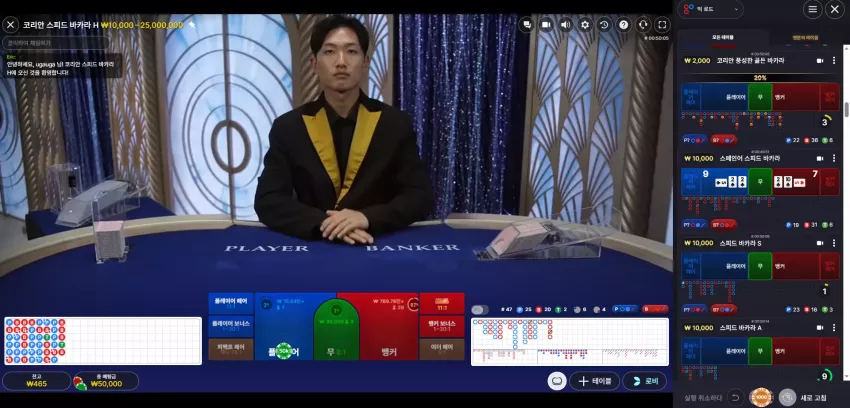Bet on 플레이어 in 스피드 바카라 A side table
This screenshot has width=850, height=408.
click(724, 351)
